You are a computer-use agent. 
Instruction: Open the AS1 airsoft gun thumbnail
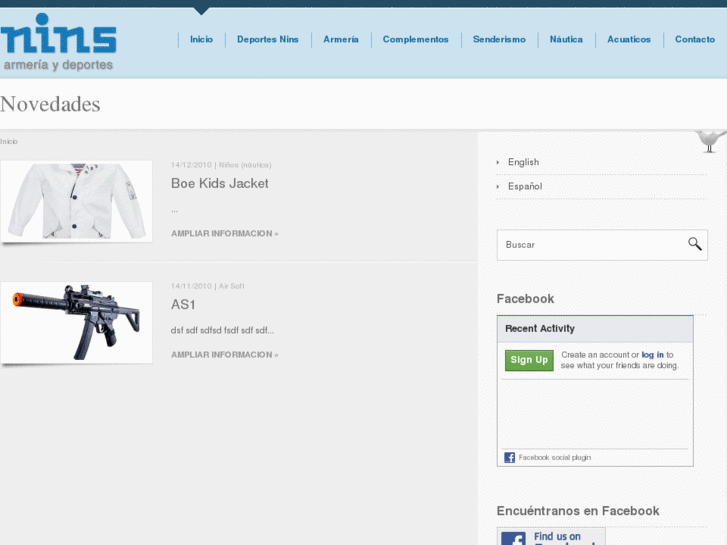point(77,322)
